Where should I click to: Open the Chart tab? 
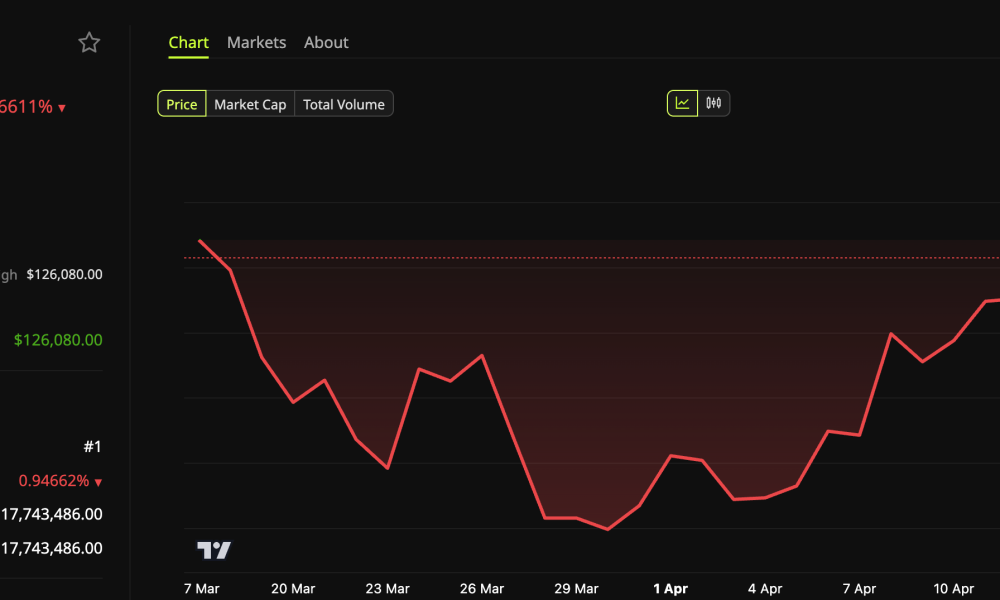pyautogui.click(x=188, y=42)
